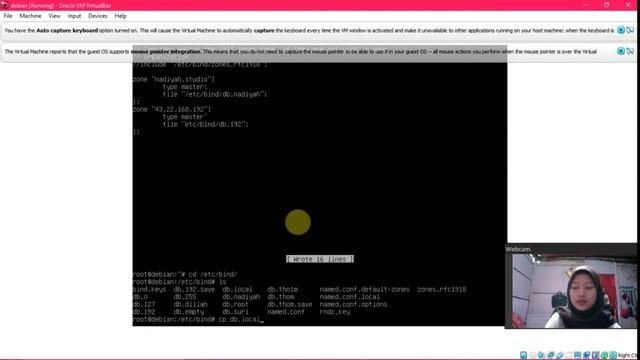This screenshot has height=360, width=640.
Task: Click the 'Wrote 16 lines' nano status message
Action: pos(320,259)
